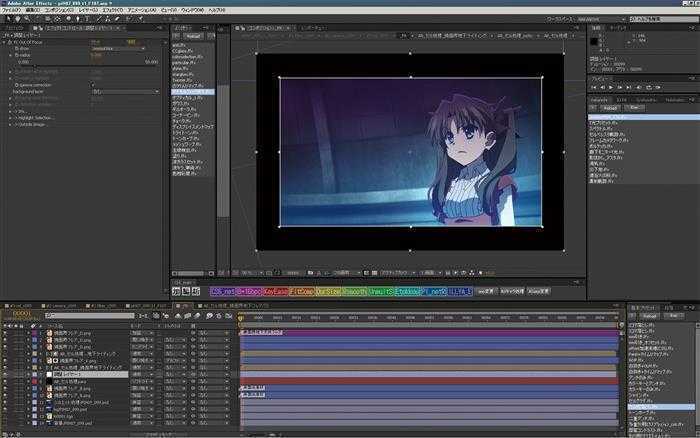Image resolution: width=700 pixels, height=438 pixels.
Task: Click the snapshot camera icon below viewer
Action: 310,272
